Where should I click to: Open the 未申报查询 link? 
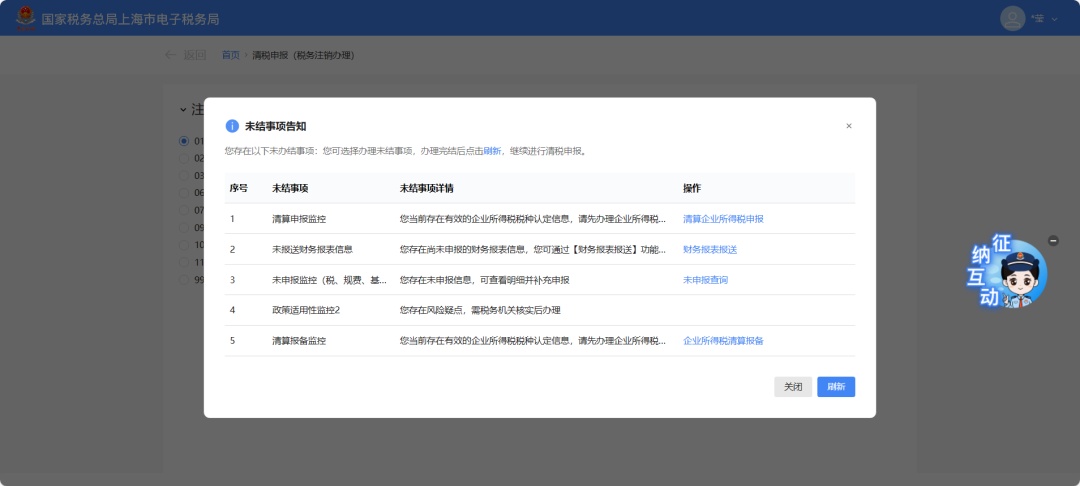click(705, 280)
